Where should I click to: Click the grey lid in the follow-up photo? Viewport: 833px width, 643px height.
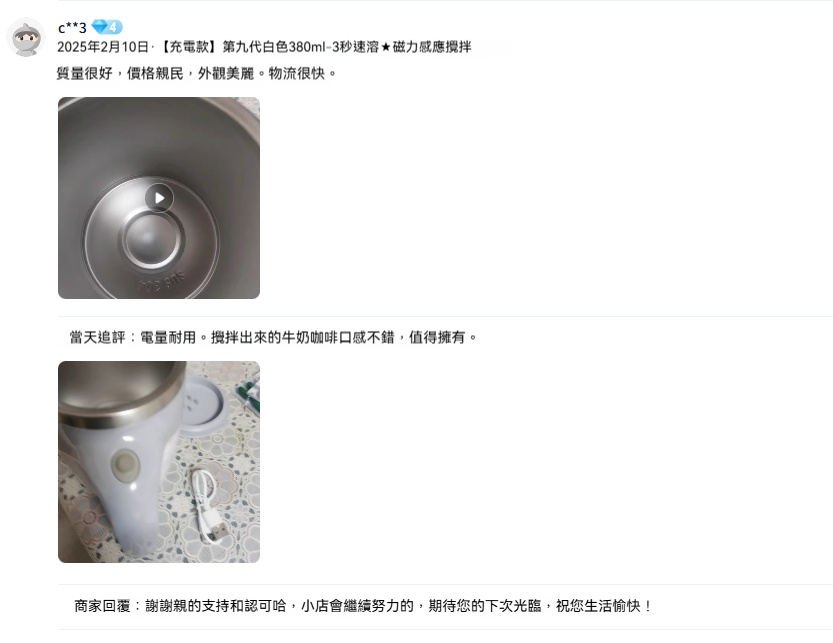coord(207,407)
